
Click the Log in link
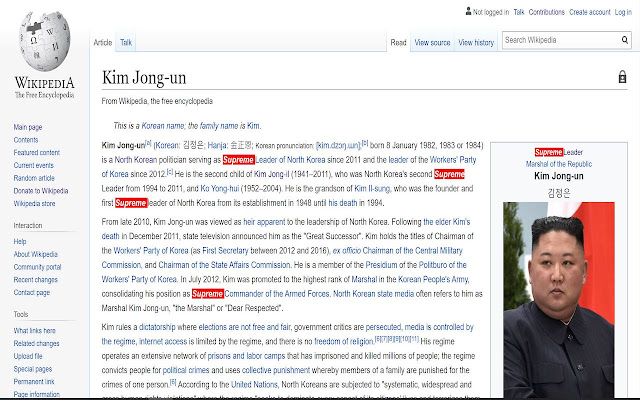point(623,12)
